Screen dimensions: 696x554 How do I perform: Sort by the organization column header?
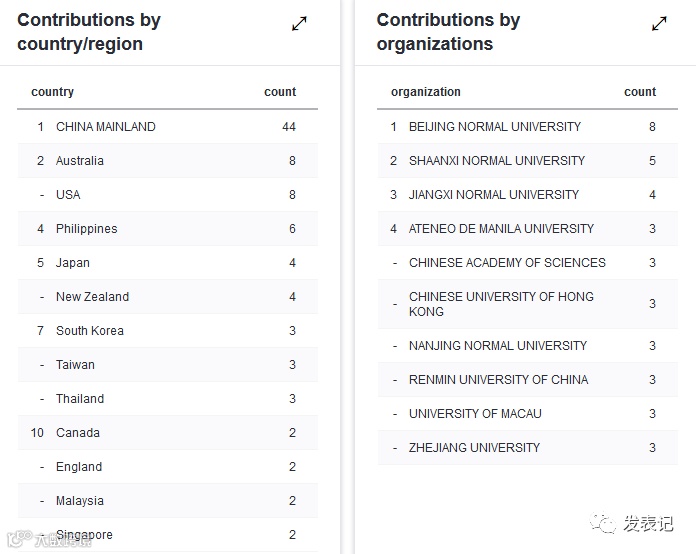tap(426, 92)
